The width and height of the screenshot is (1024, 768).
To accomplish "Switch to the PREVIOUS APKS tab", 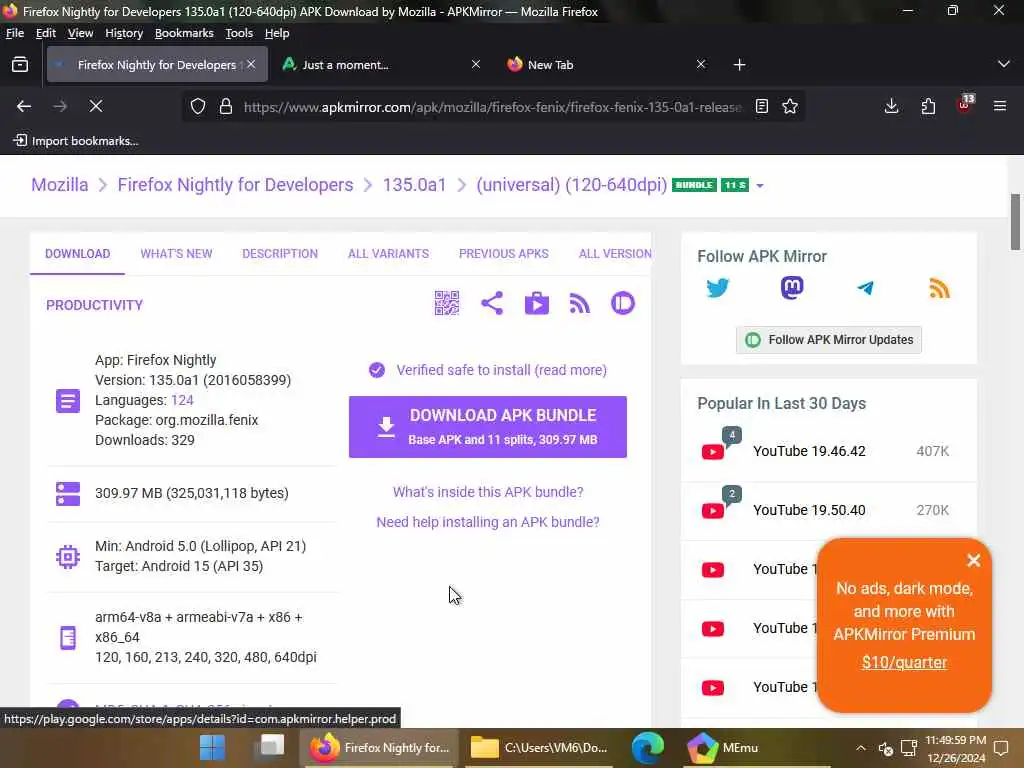I will [504, 253].
